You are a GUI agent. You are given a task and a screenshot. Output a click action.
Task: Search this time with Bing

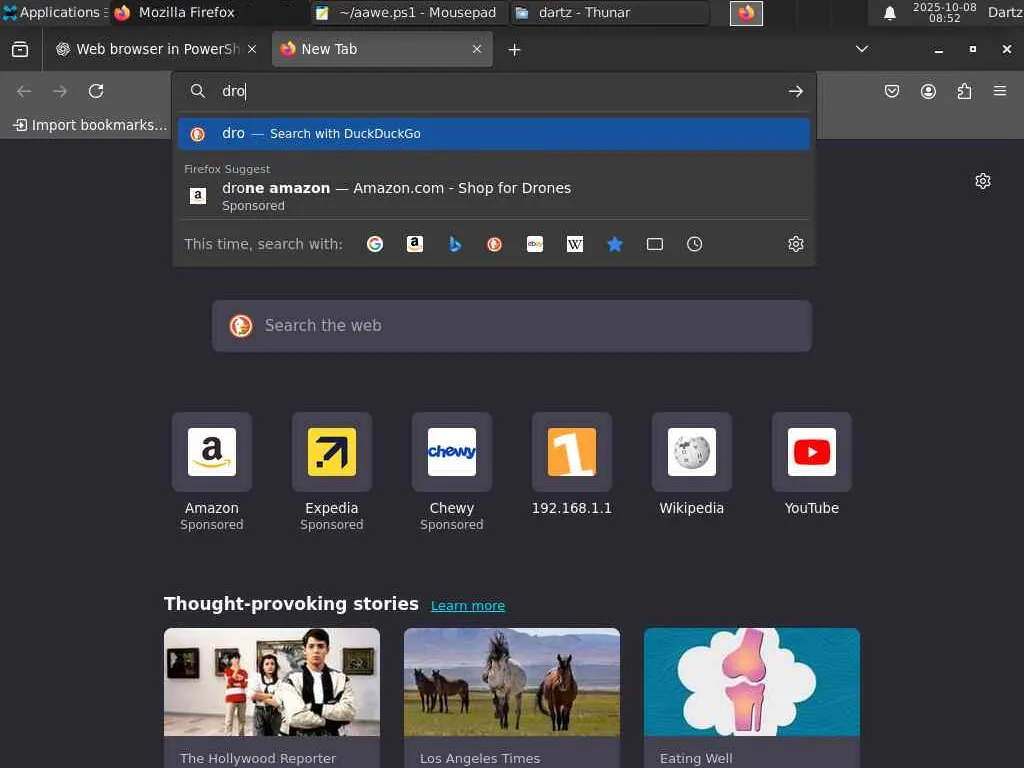click(455, 244)
